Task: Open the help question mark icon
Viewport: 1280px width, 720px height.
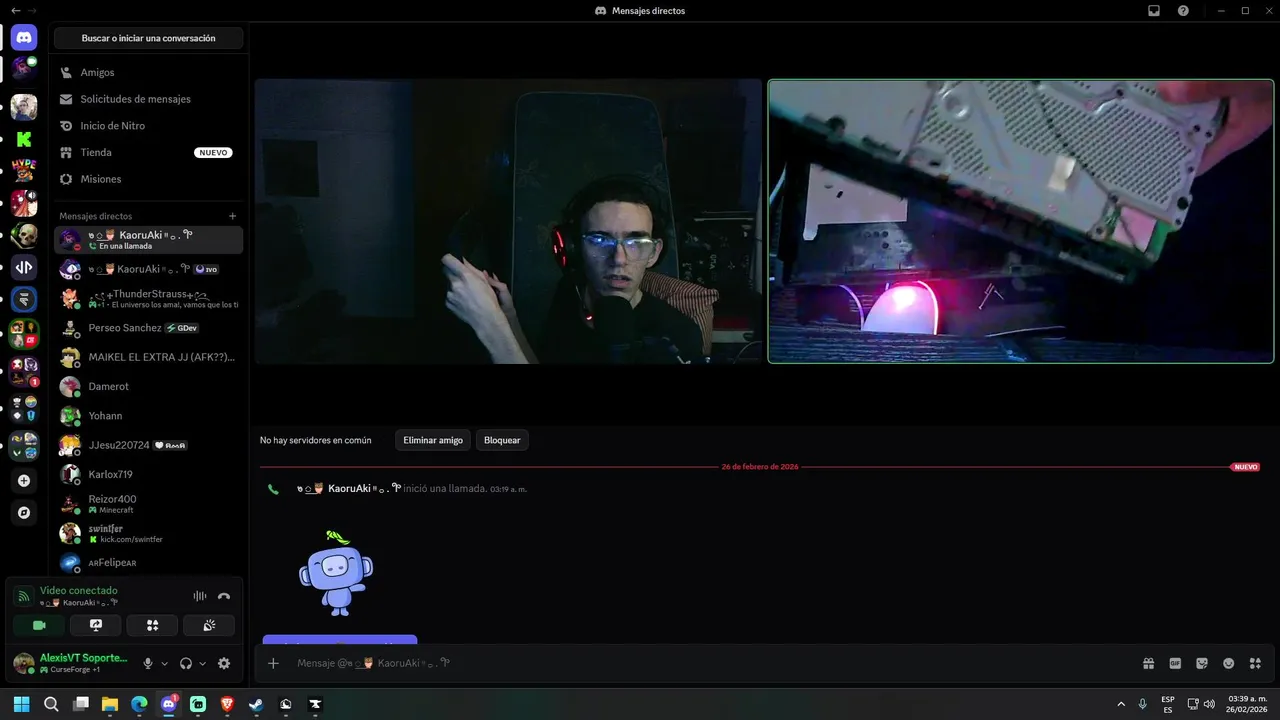Action: pyautogui.click(x=1183, y=11)
